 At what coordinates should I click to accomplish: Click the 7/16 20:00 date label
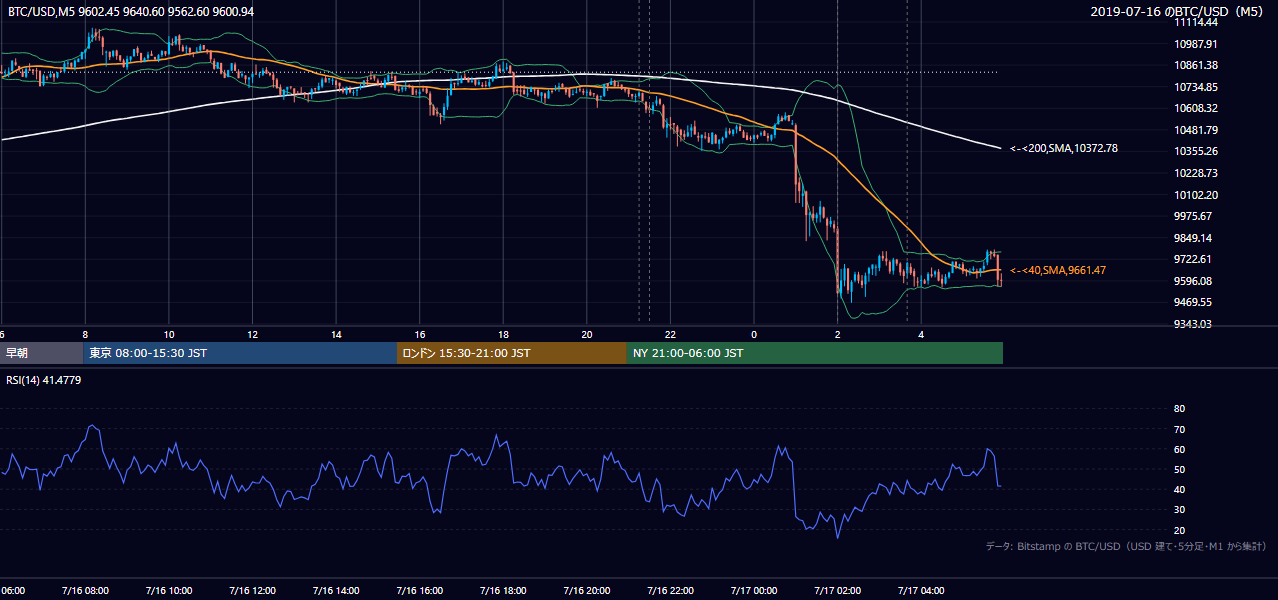click(587, 591)
